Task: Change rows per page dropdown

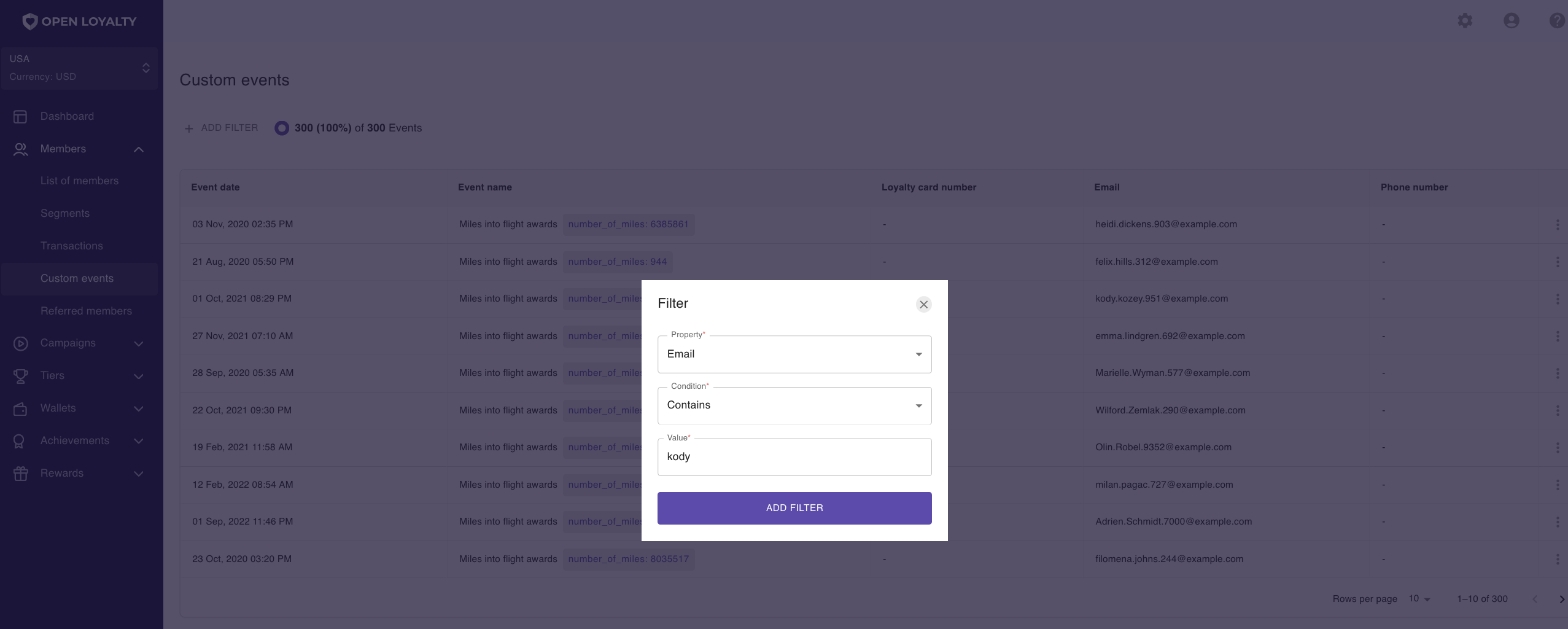Action: coord(1419,599)
